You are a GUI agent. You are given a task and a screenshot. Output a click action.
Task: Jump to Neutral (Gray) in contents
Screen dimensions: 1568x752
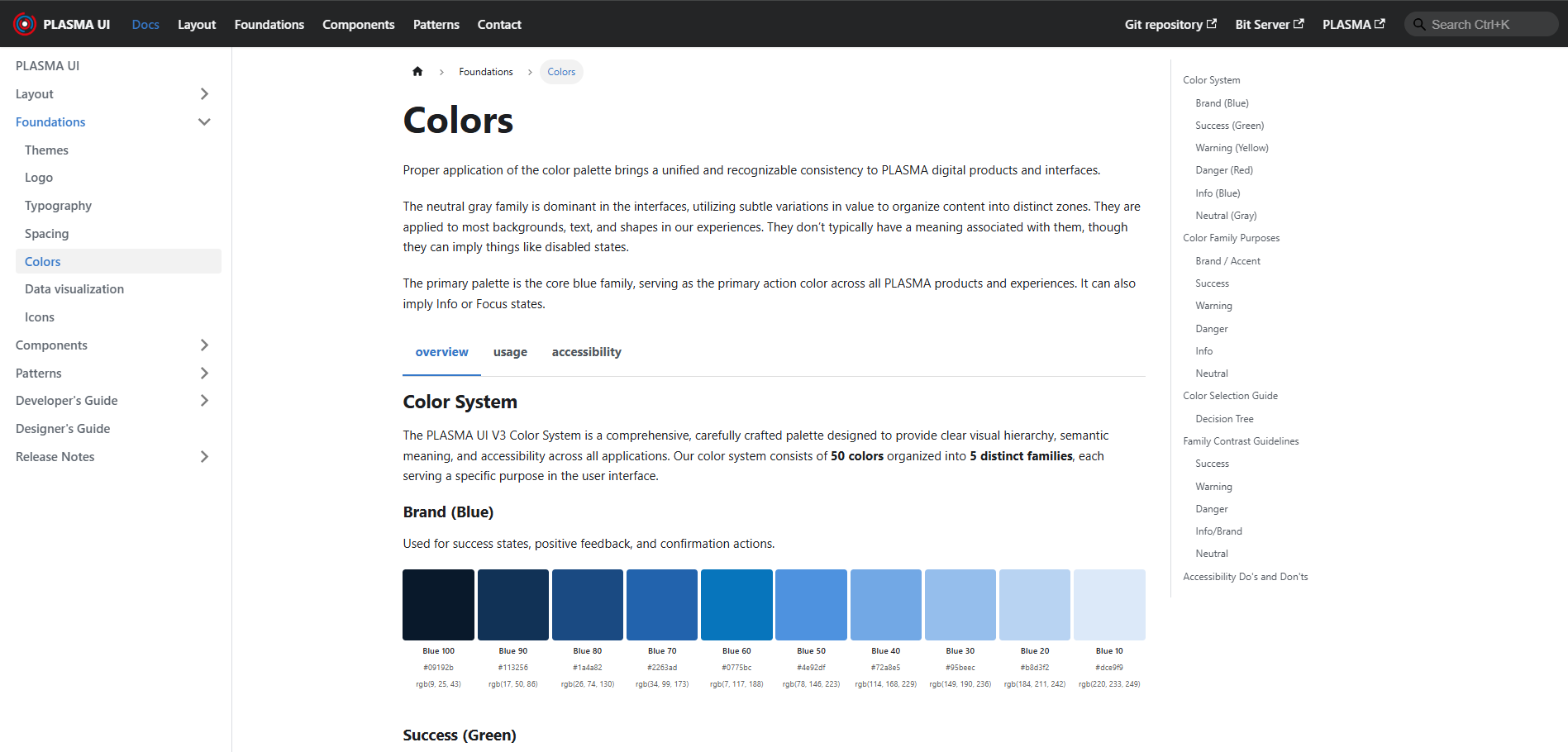(x=1226, y=216)
